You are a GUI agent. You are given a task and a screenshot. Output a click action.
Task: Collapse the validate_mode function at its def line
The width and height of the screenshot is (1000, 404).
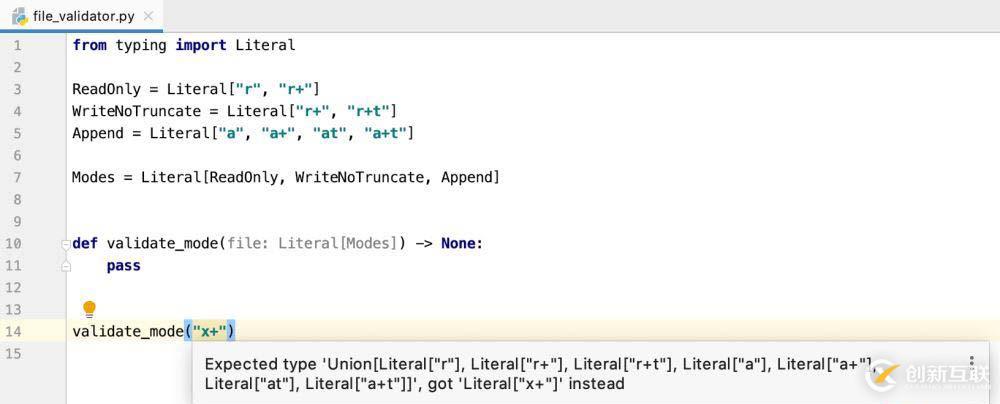pyautogui.click(x=66, y=243)
